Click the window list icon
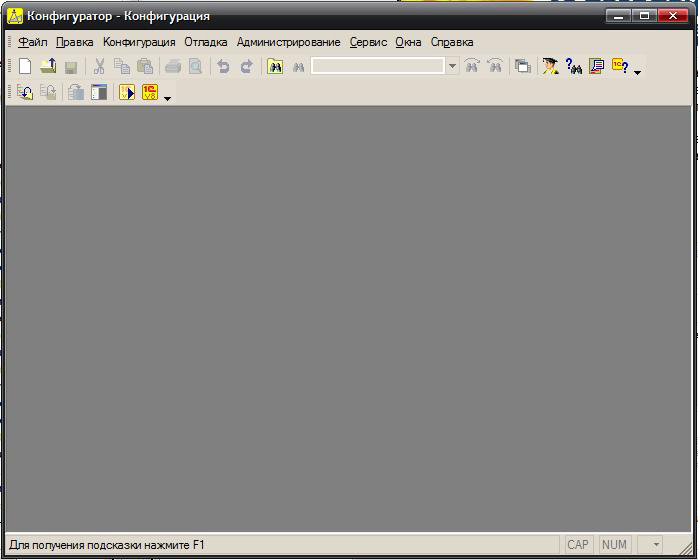This screenshot has height=560, width=698. tap(522, 67)
